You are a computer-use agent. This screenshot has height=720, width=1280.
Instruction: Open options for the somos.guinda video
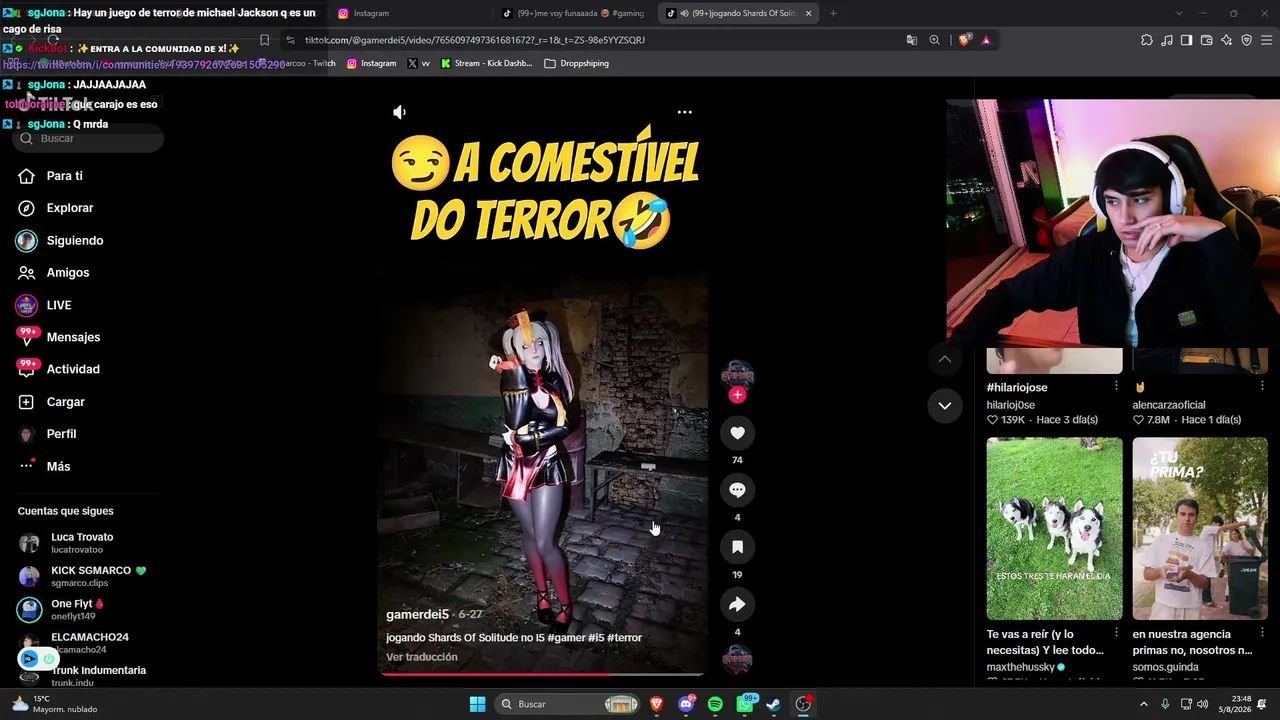pyautogui.click(x=1262, y=633)
